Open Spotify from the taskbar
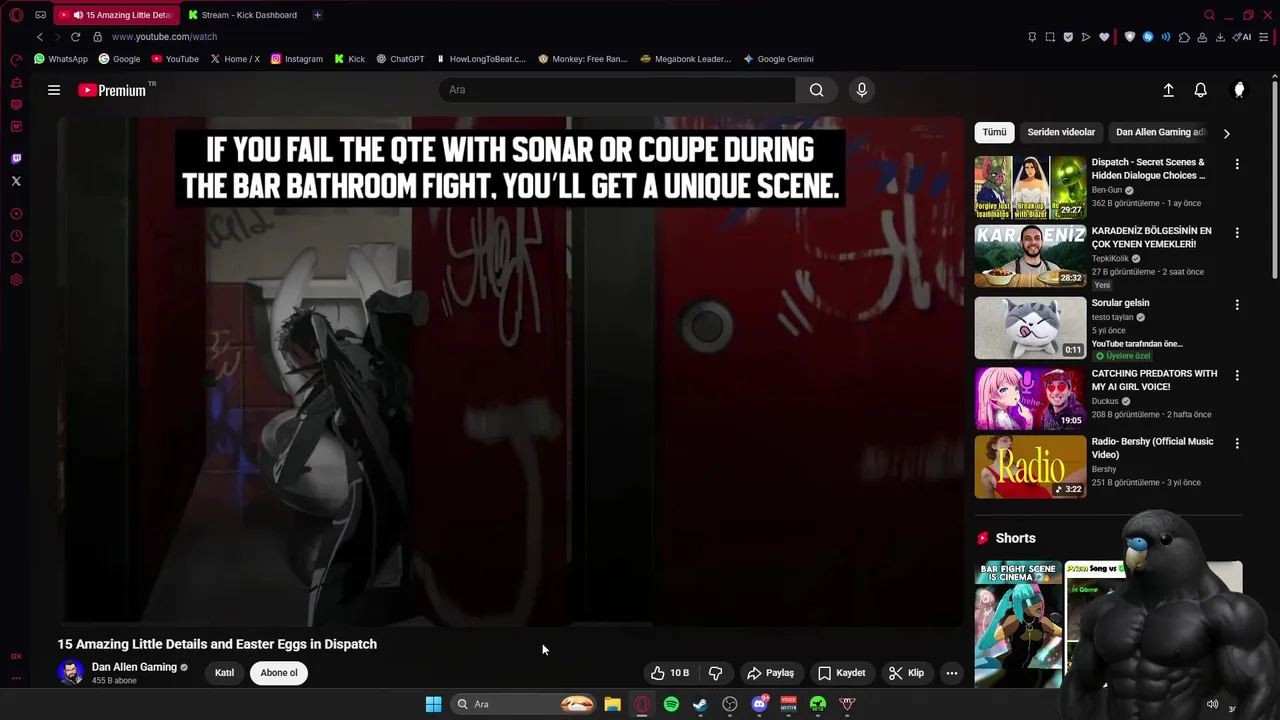The width and height of the screenshot is (1280, 720). (671, 704)
